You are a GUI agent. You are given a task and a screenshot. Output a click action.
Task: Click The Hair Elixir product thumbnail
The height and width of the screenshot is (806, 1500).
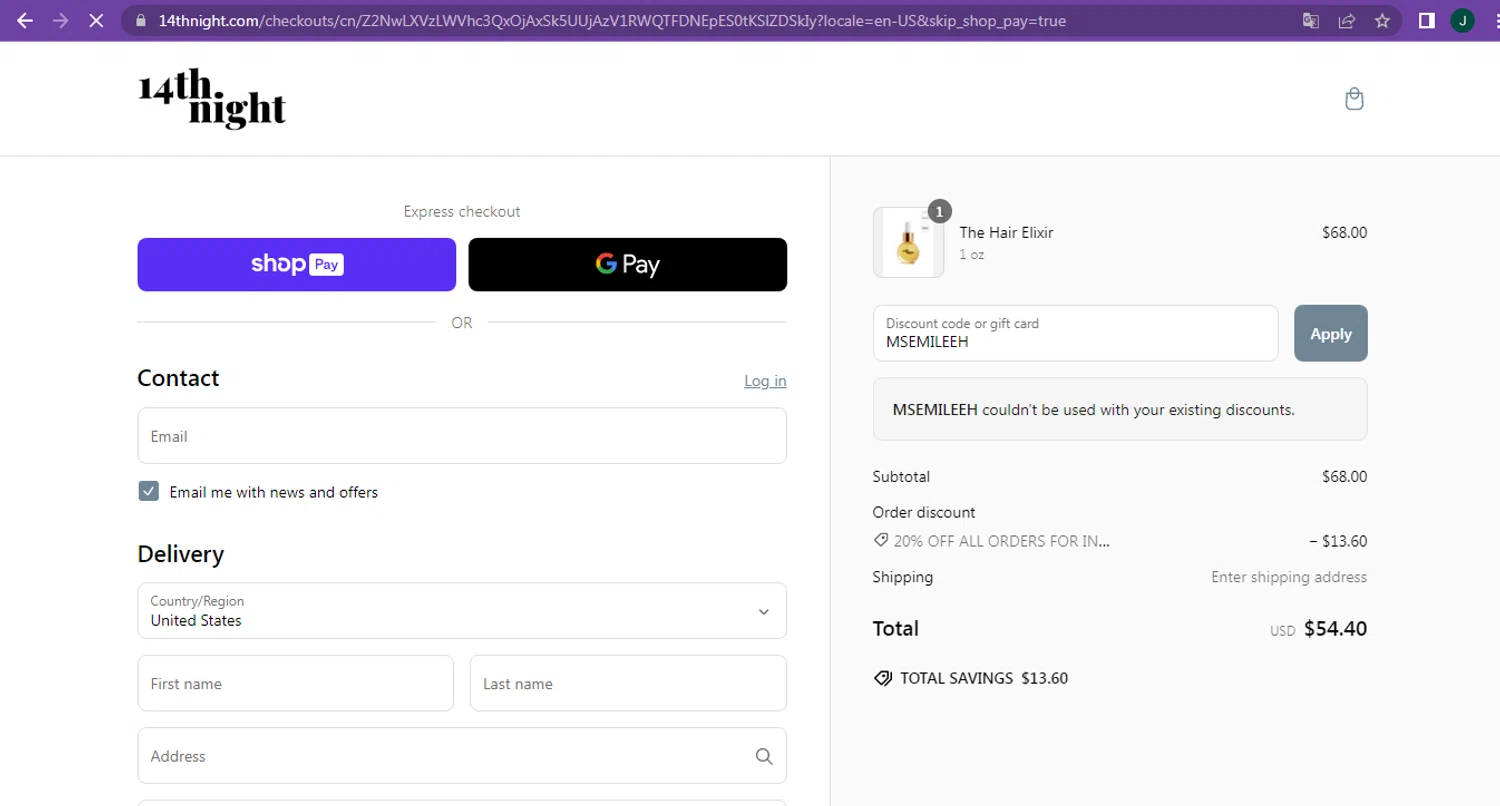click(x=908, y=242)
